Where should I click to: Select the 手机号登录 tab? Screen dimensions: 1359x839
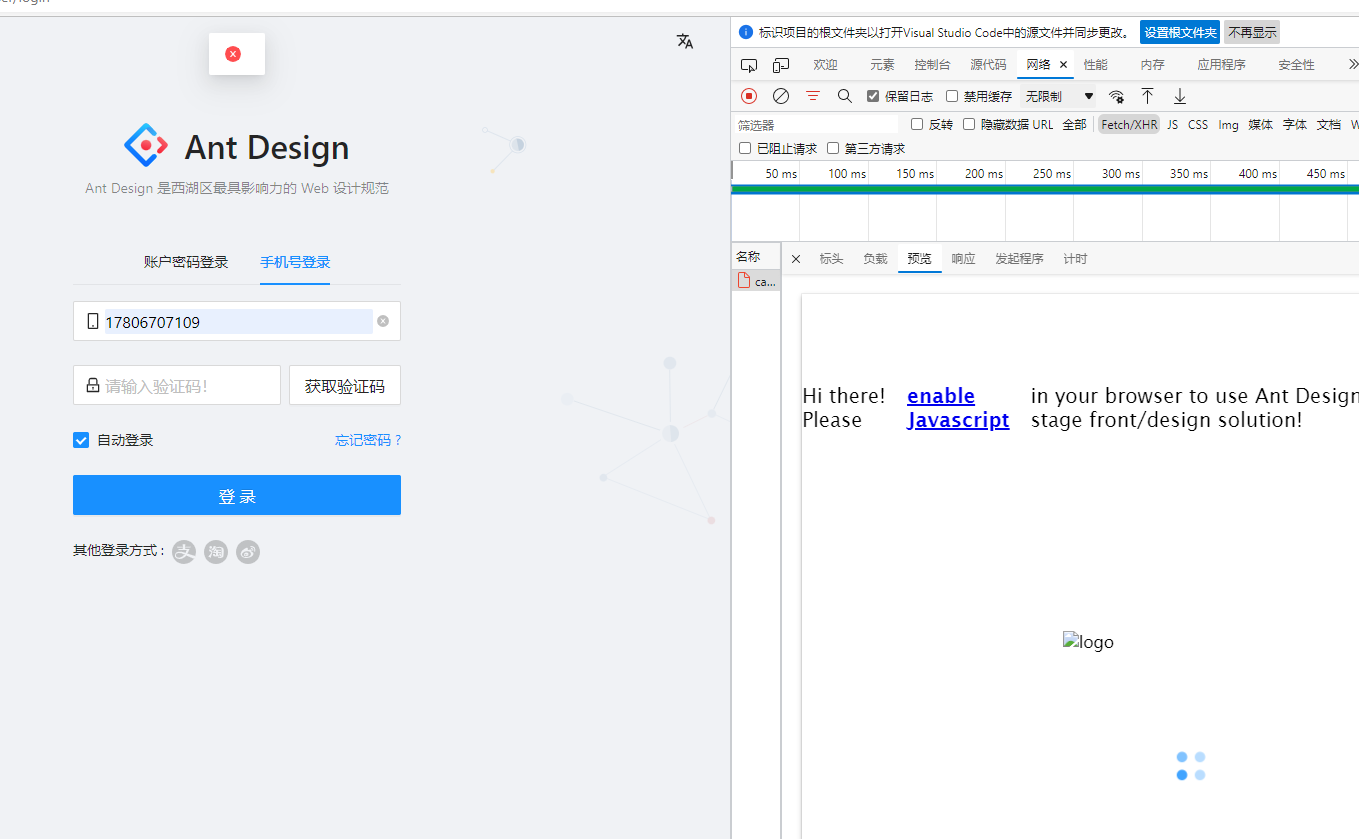(295, 262)
